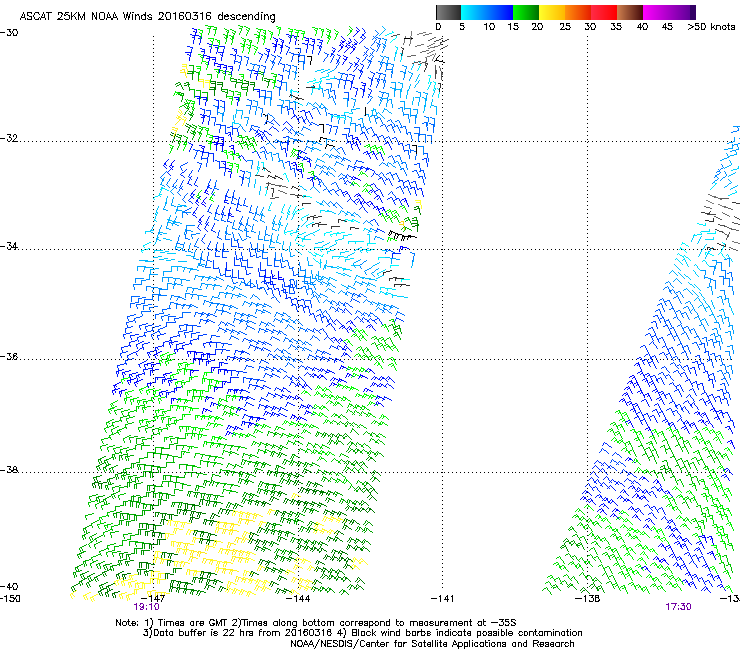Click the chart title 'ASCAT 25KM NOAA Winds 20160316 descending'
Image resolution: width=740 pixels, height=650 pixels.
click(147, 16)
